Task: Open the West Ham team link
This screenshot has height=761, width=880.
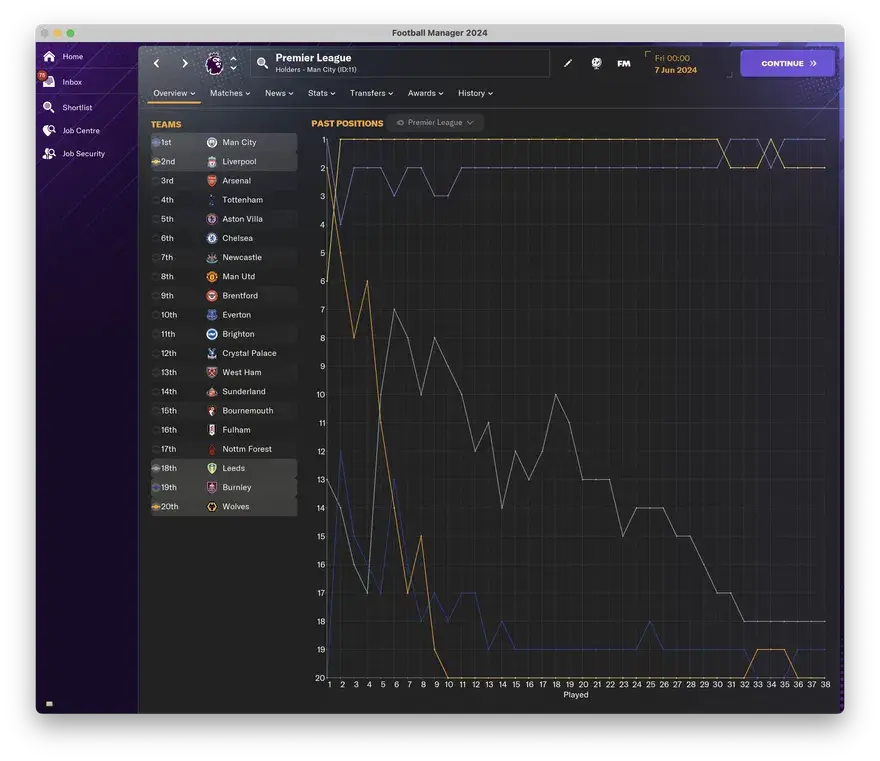Action: [241, 372]
